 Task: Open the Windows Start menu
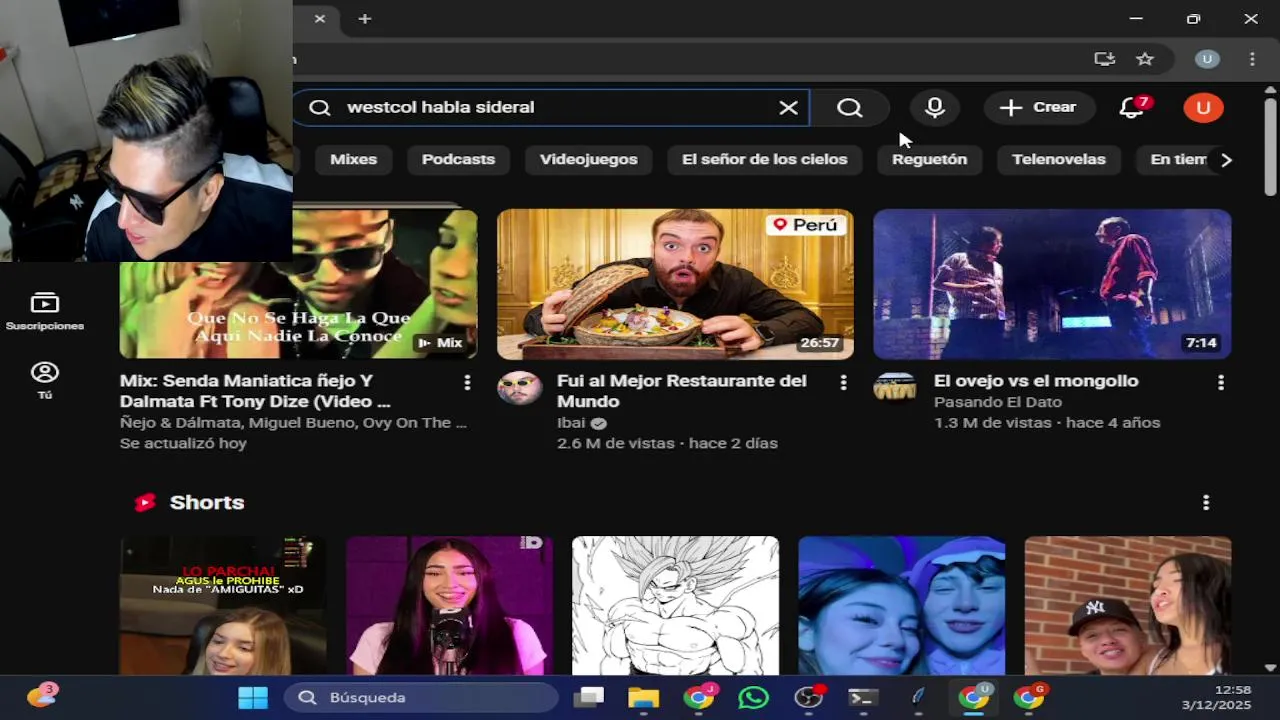tap(253, 697)
